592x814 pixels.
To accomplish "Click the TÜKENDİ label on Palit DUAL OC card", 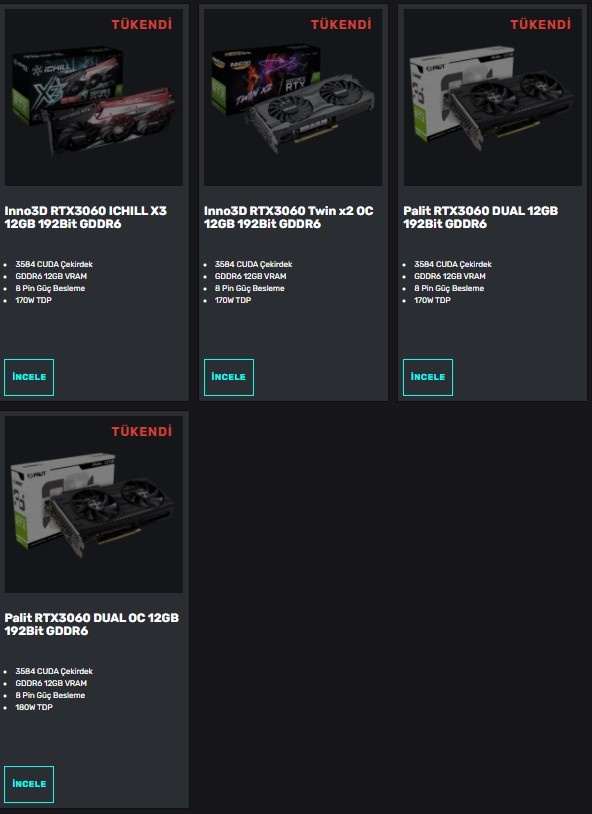I will coord(142,431).
